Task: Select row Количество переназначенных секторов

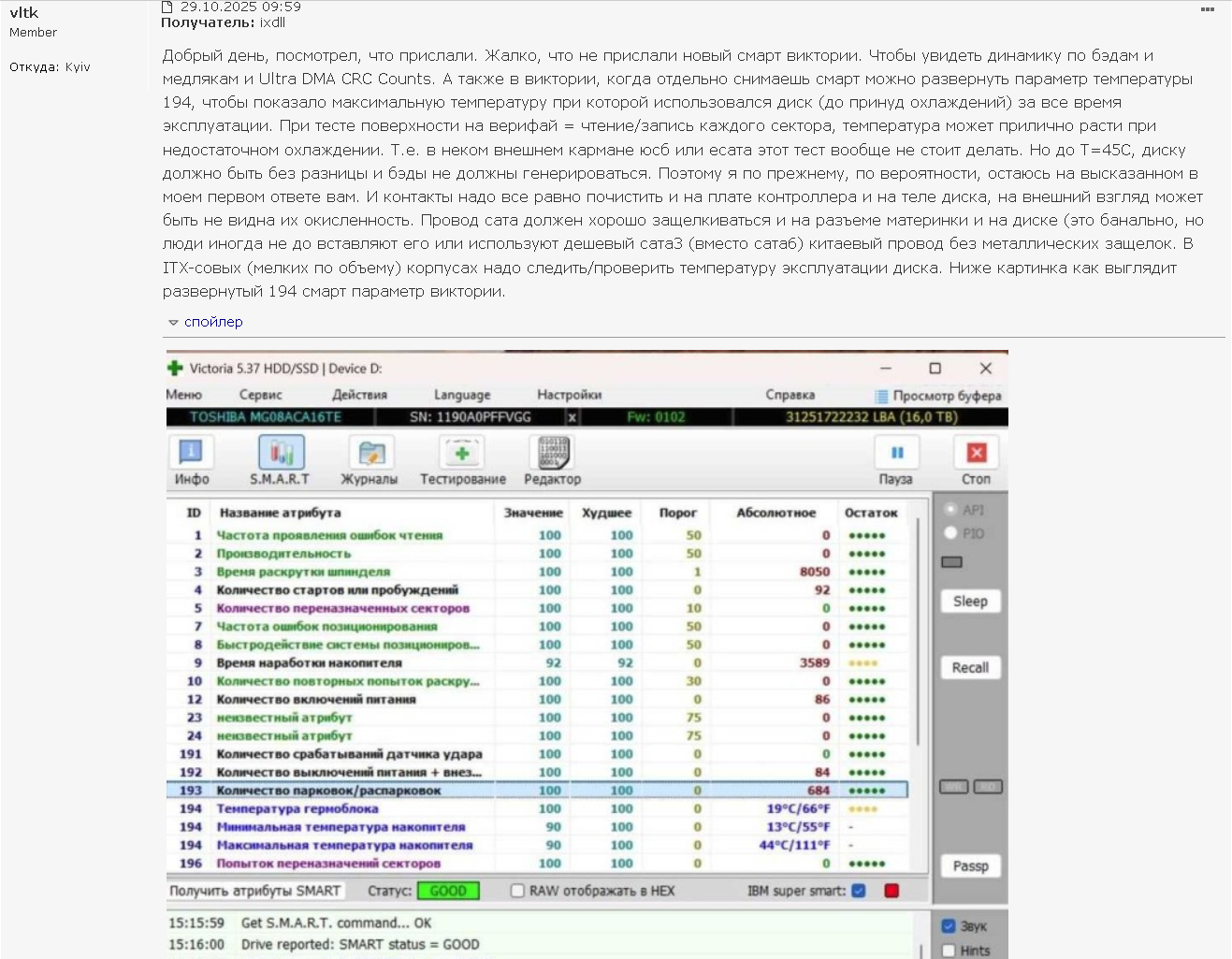Action: (537, 608)
